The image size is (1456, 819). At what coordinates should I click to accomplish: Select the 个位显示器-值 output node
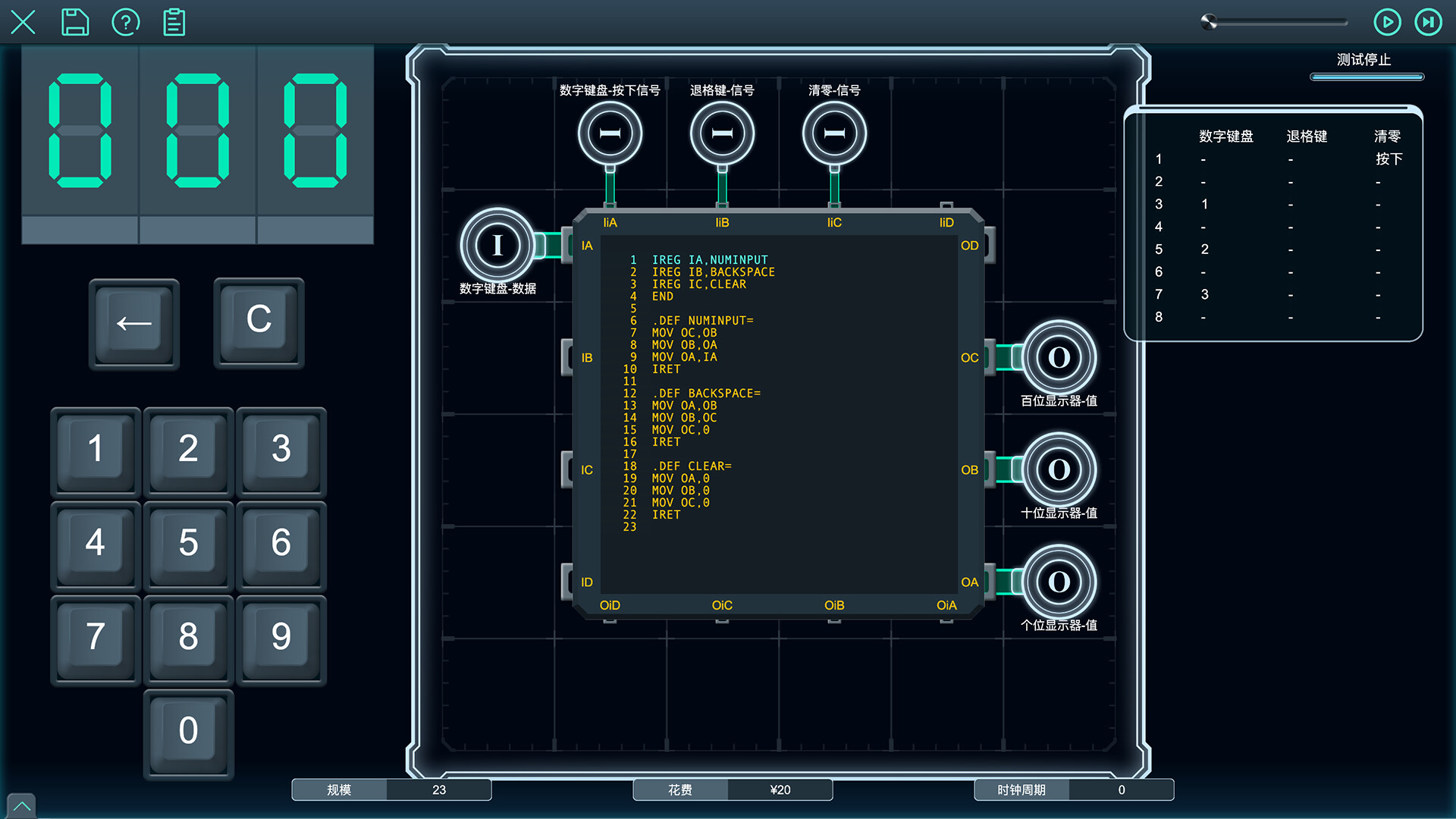tap(1058, 582)
